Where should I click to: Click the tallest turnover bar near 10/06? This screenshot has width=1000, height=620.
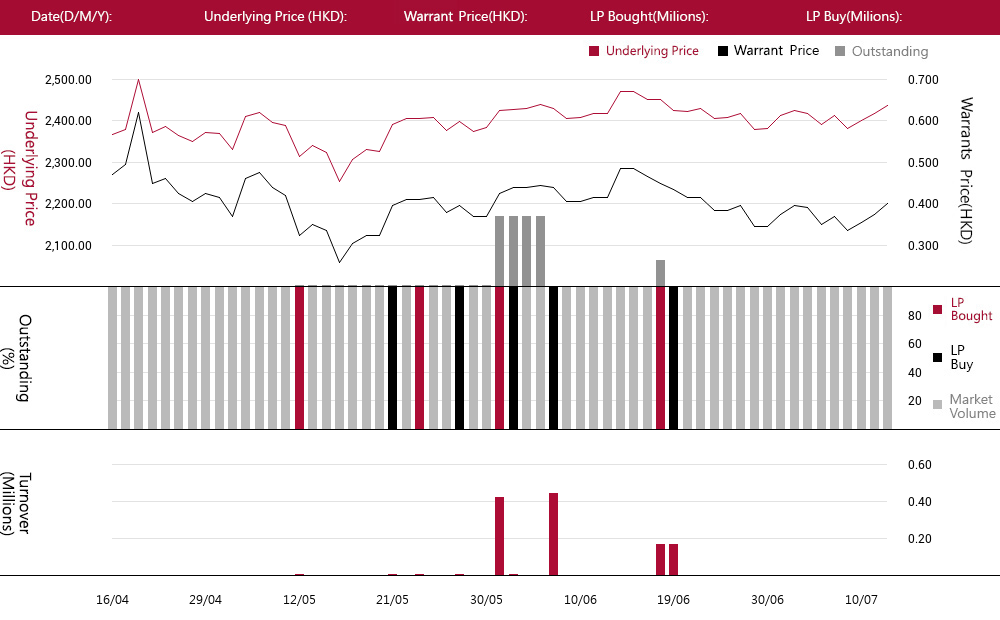tap(554, 534)
